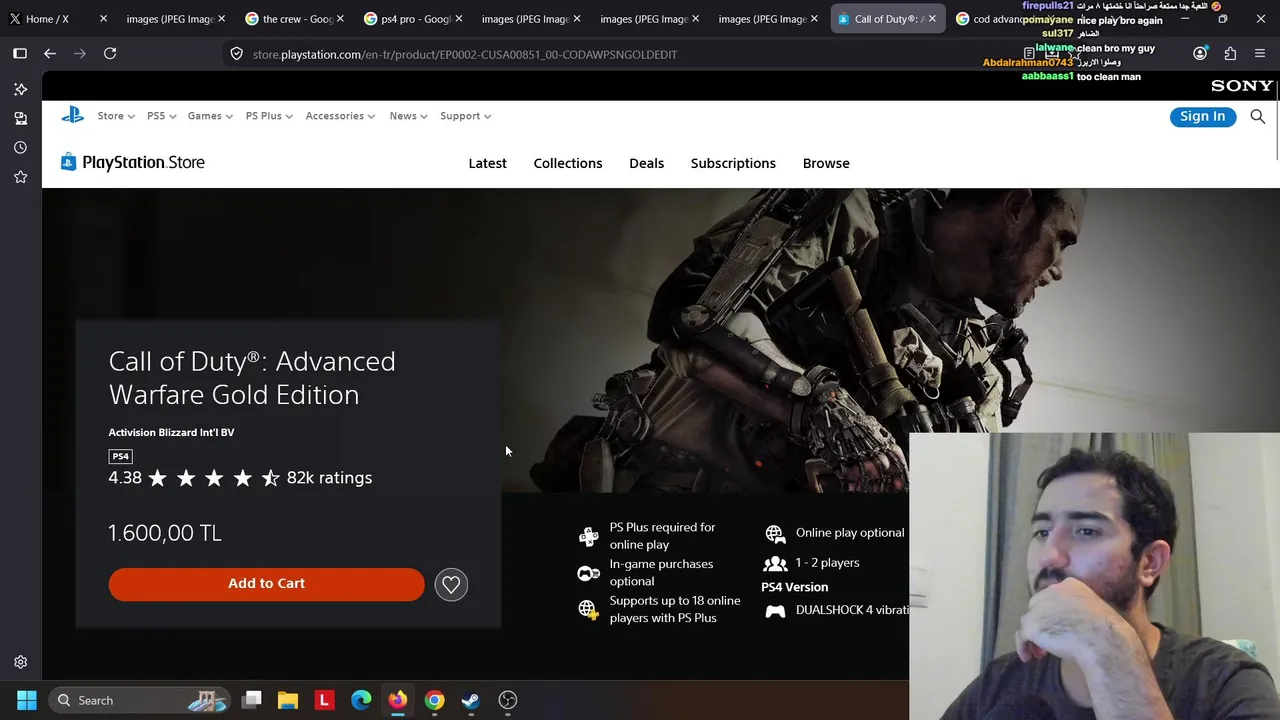Open the Latest store section
The width and height of the screenshot is (1280, 720).
click(x=488, y=163)
